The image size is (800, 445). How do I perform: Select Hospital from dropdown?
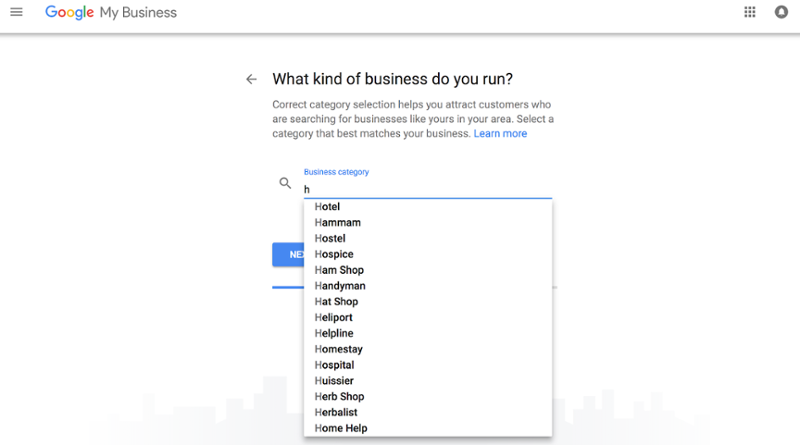[x=428, y=365]
